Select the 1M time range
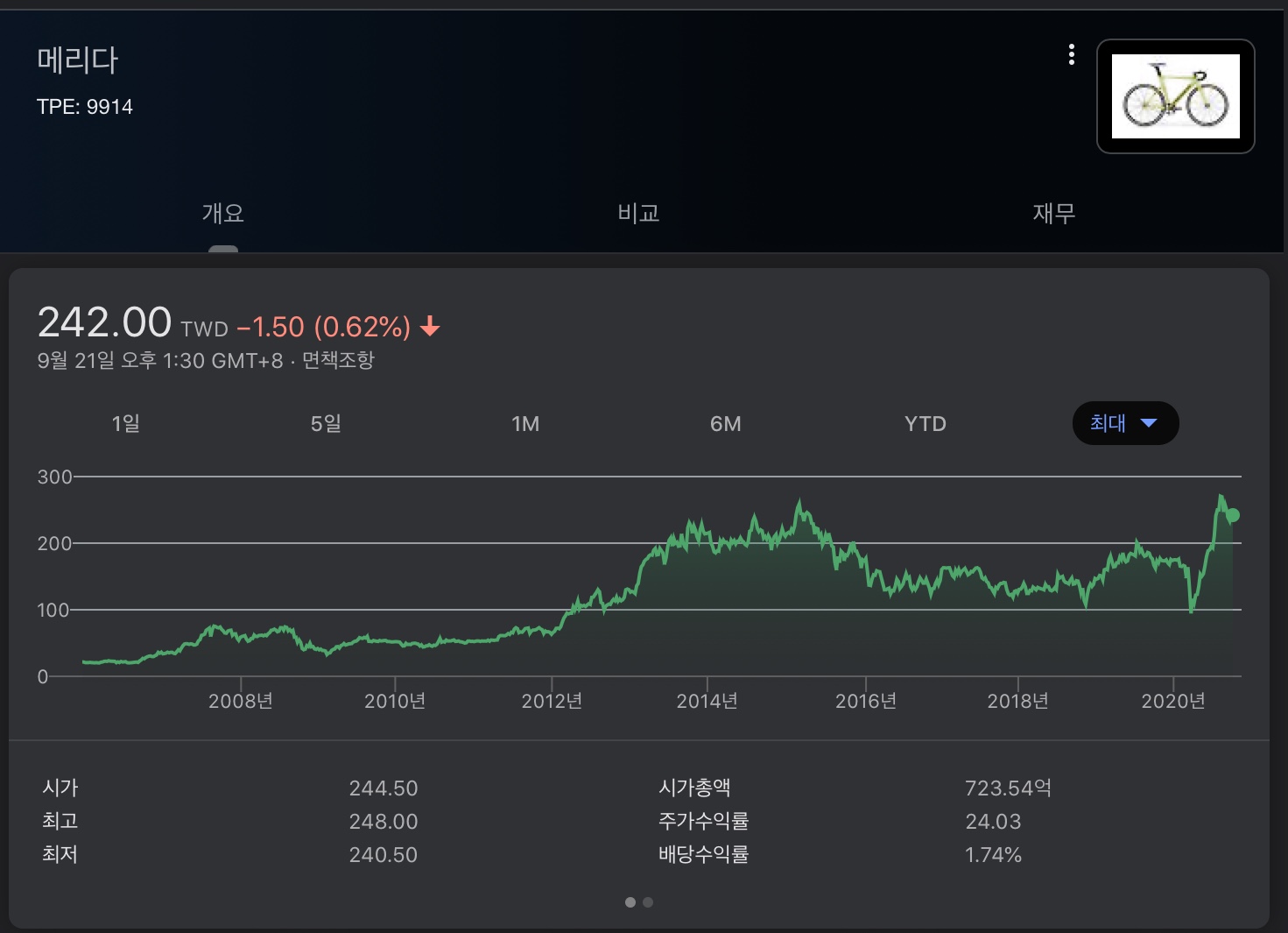The height and width of the screenshot is (933, 1288). [525, 423]
